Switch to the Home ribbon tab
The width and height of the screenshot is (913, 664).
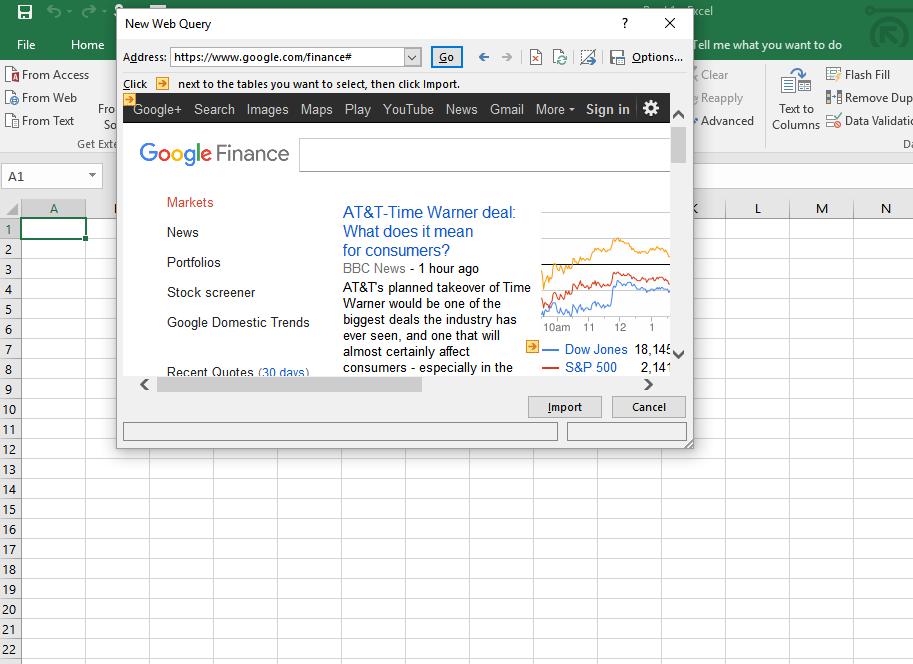(87, 45)
